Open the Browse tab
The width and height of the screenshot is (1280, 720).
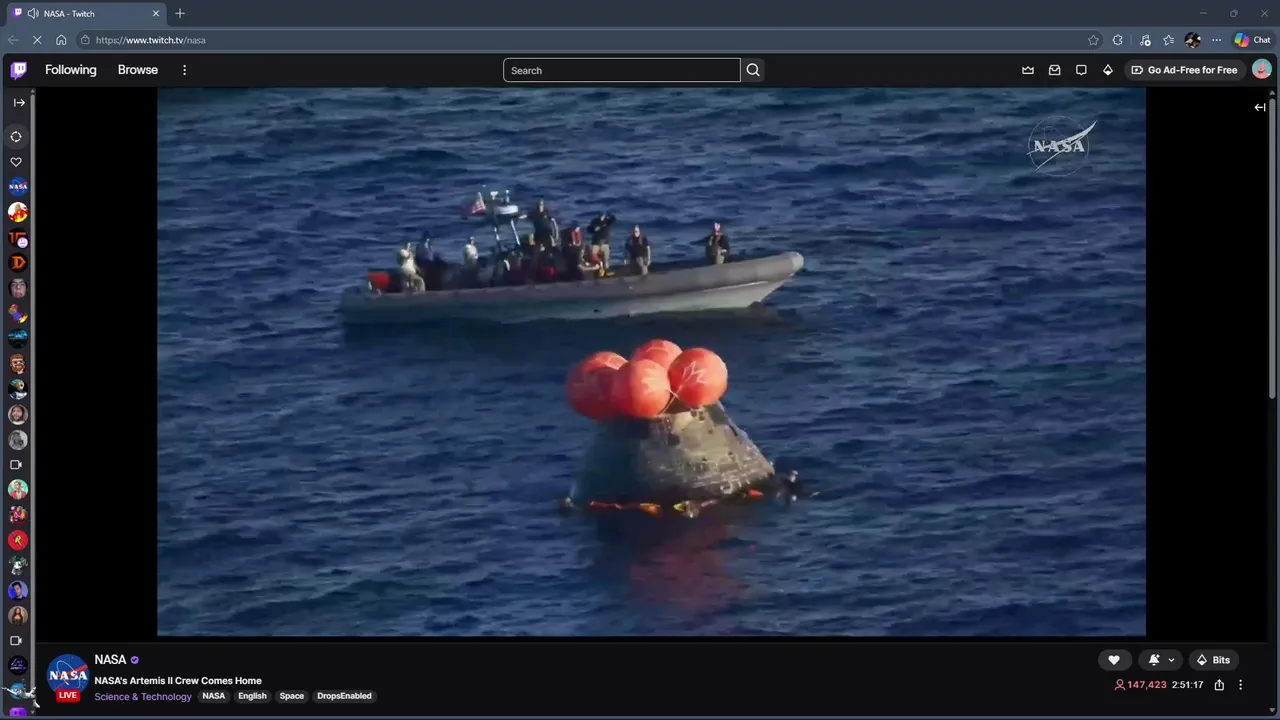pyautogui.click(x=138, y=70)
